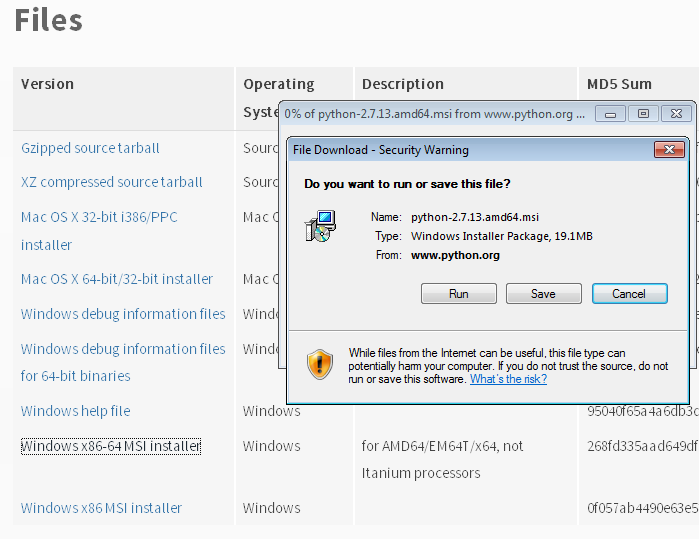Click Save to download the MSI file
Screen dimensions: 699x539
[543, 294]
